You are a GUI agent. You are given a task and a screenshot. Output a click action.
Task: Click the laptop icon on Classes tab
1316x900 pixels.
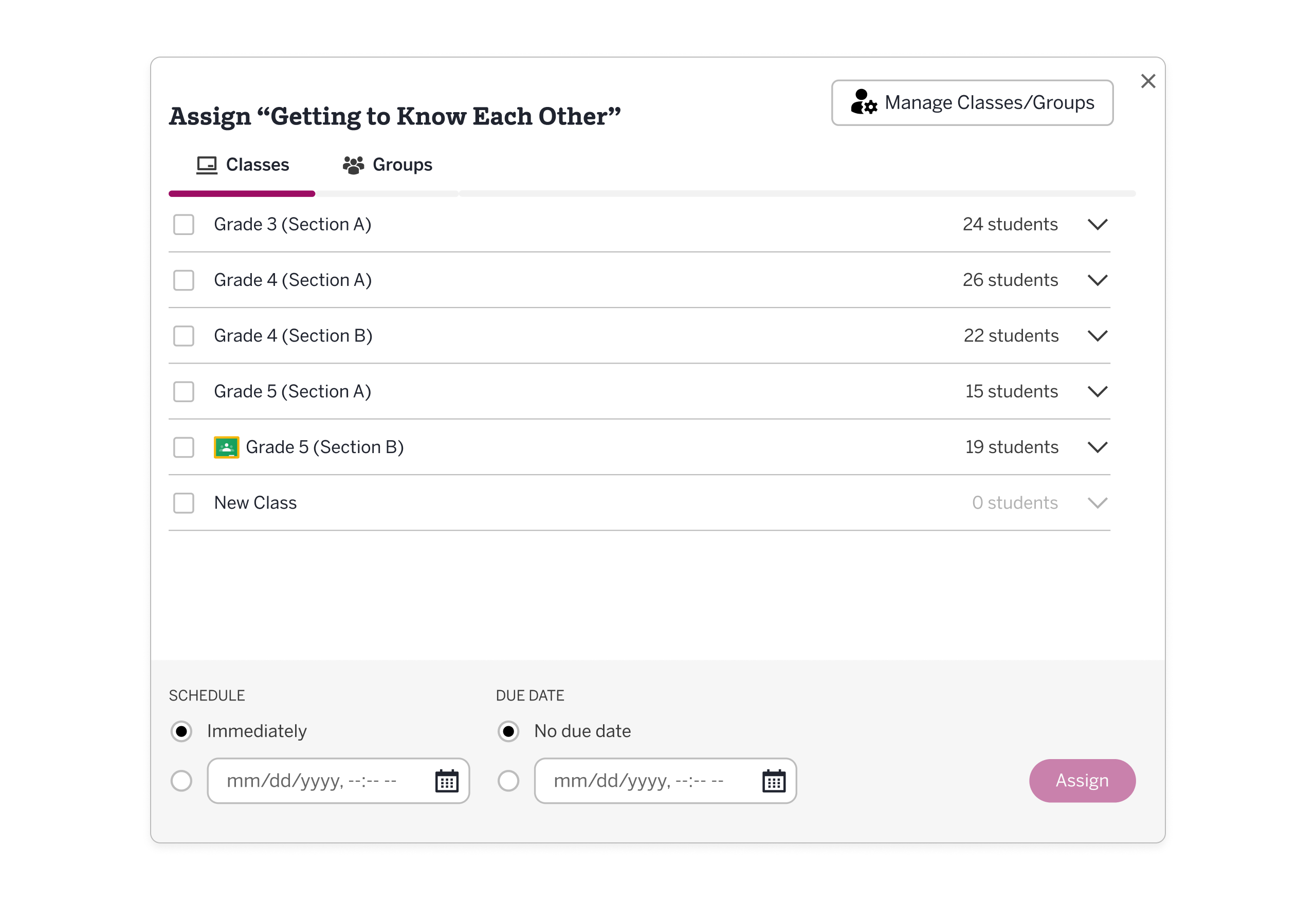tap(207, 166)
